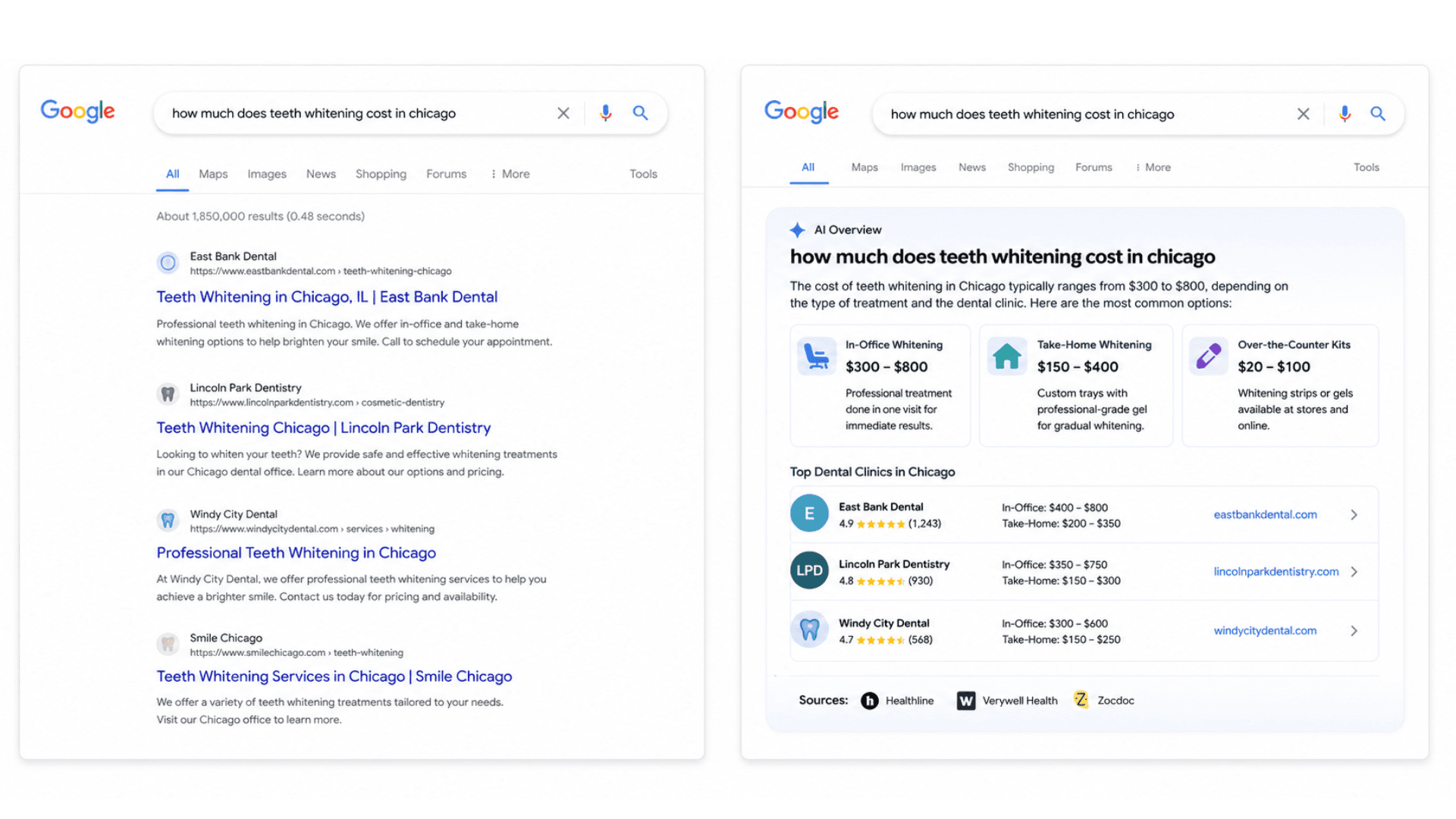Image resolution: width=1456 pixels, height=819 pixels.
Task: Switch to the Shopping tab in the right panel
Action: click(x=1031, y=168)
